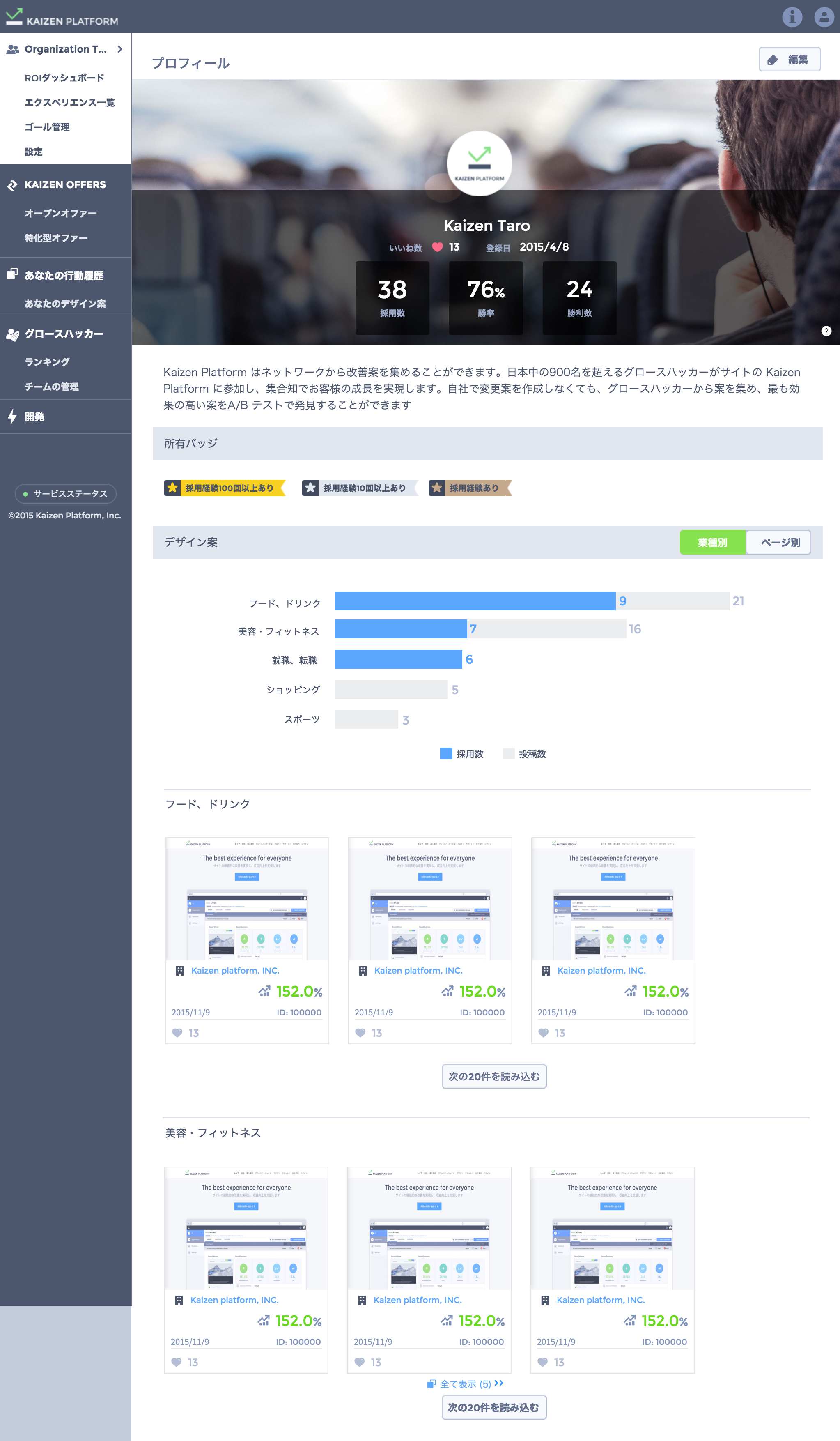Click the blue 採用数 legend swatch
The image size is (840, 1441).
tap(446, 754)
